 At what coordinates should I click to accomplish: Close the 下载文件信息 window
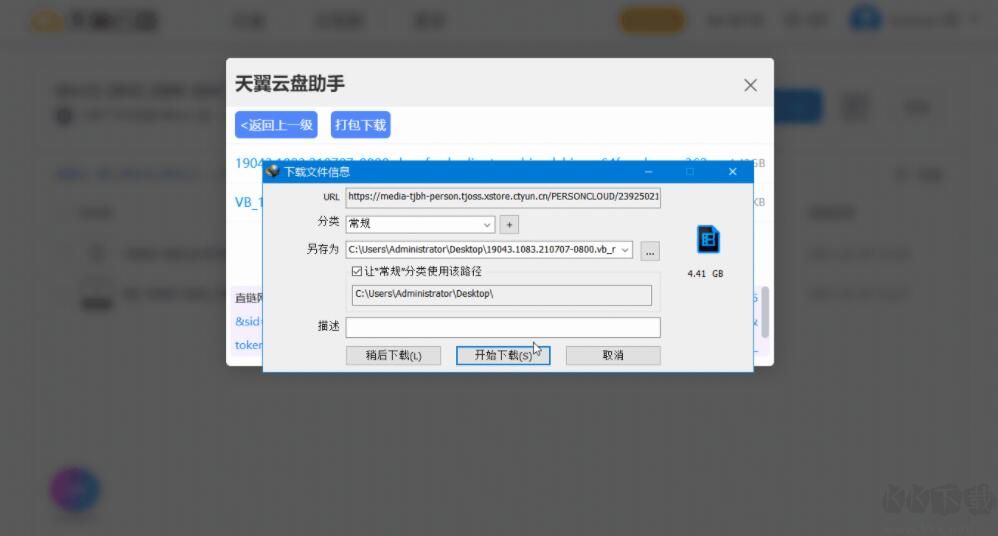732,172
